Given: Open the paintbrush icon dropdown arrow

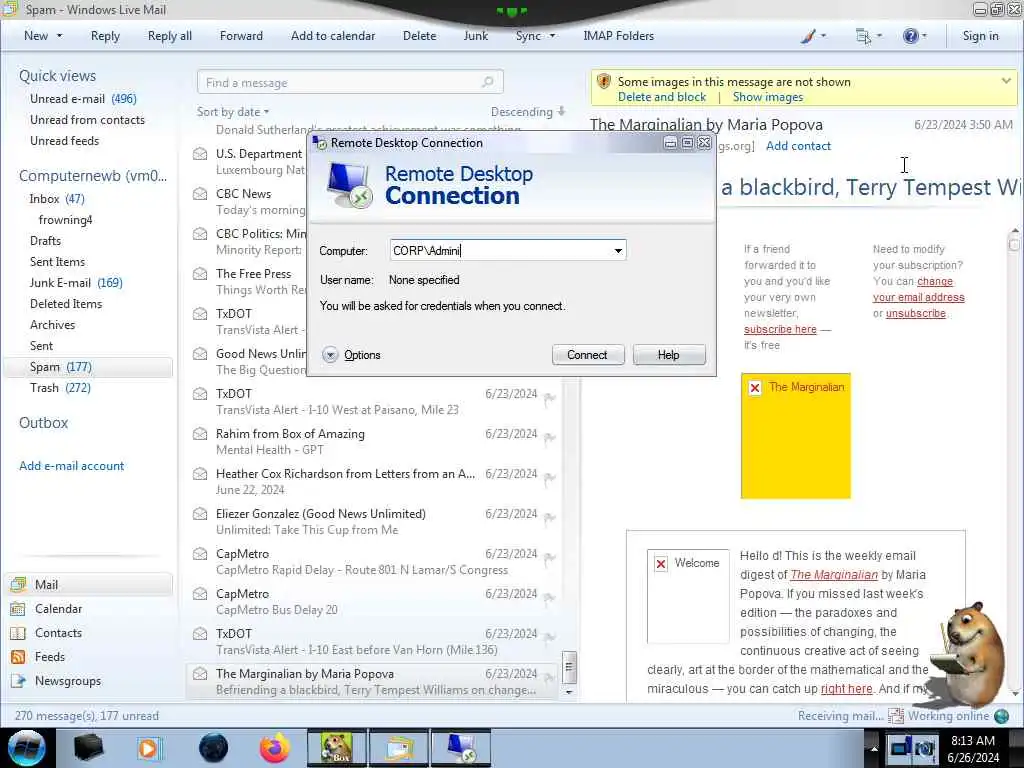Looking at the screenshot, I should coord(823,36).
